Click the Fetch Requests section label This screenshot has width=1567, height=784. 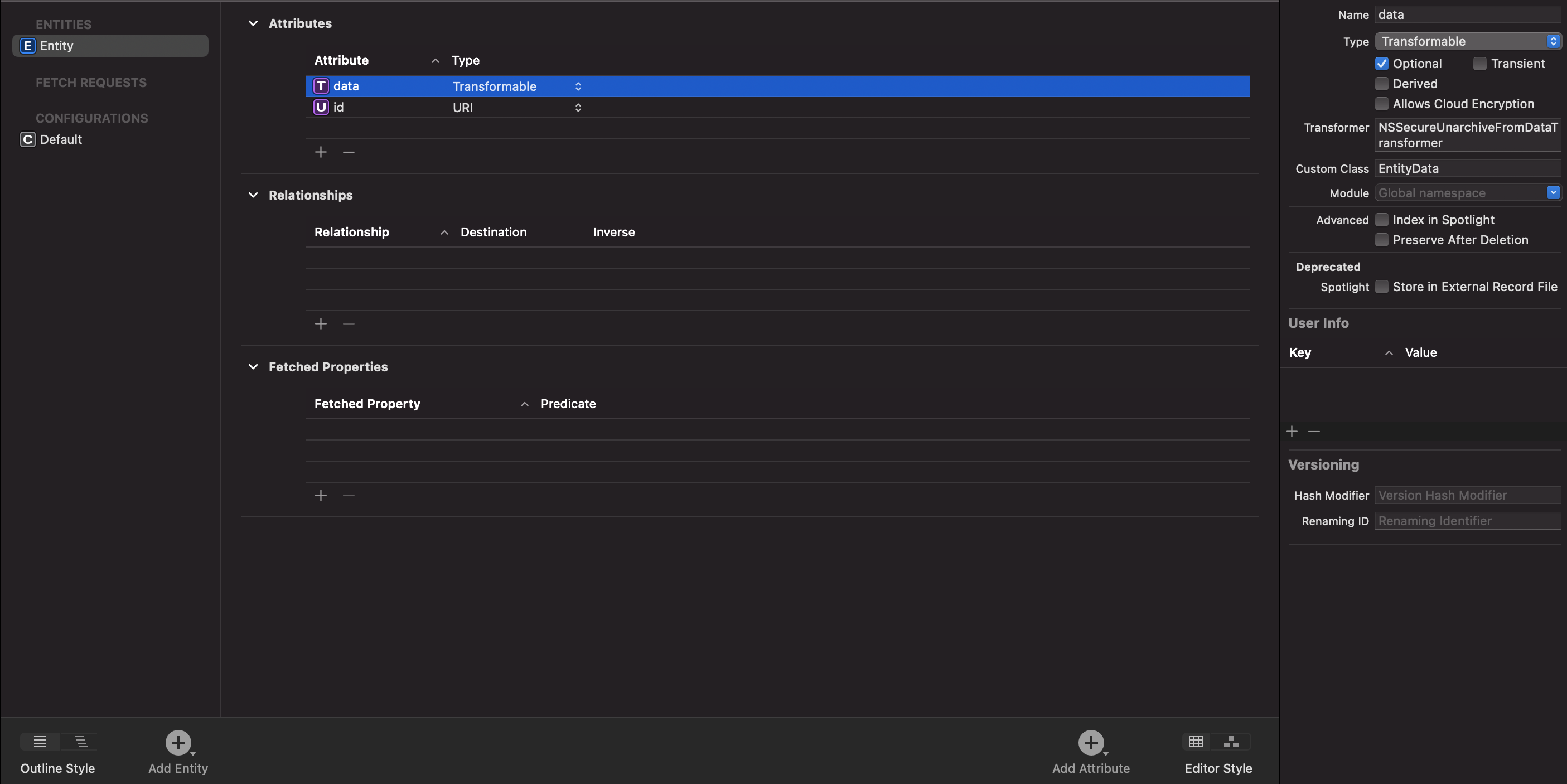point(91,81)
